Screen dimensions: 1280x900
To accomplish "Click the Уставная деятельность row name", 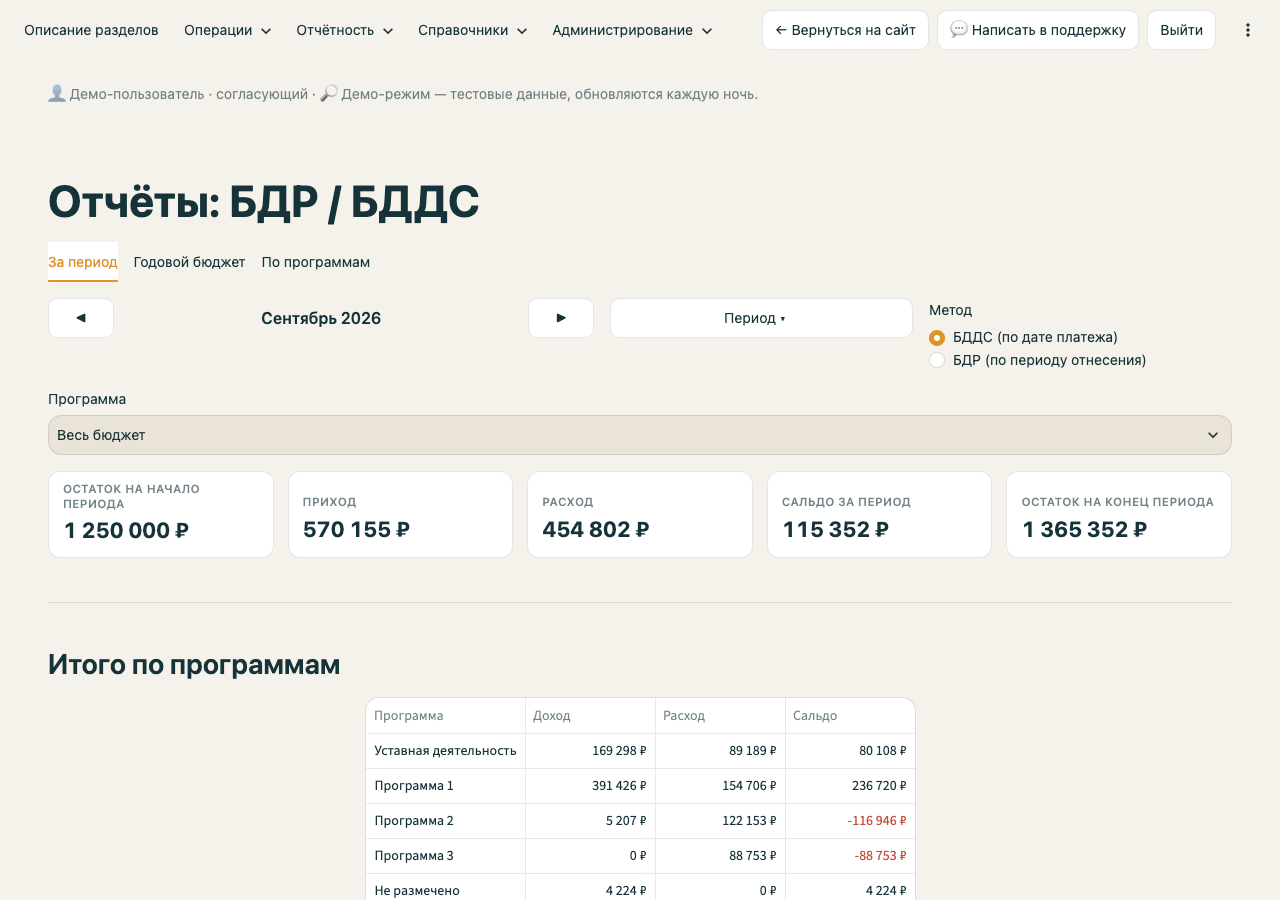I will click(445, 750).
